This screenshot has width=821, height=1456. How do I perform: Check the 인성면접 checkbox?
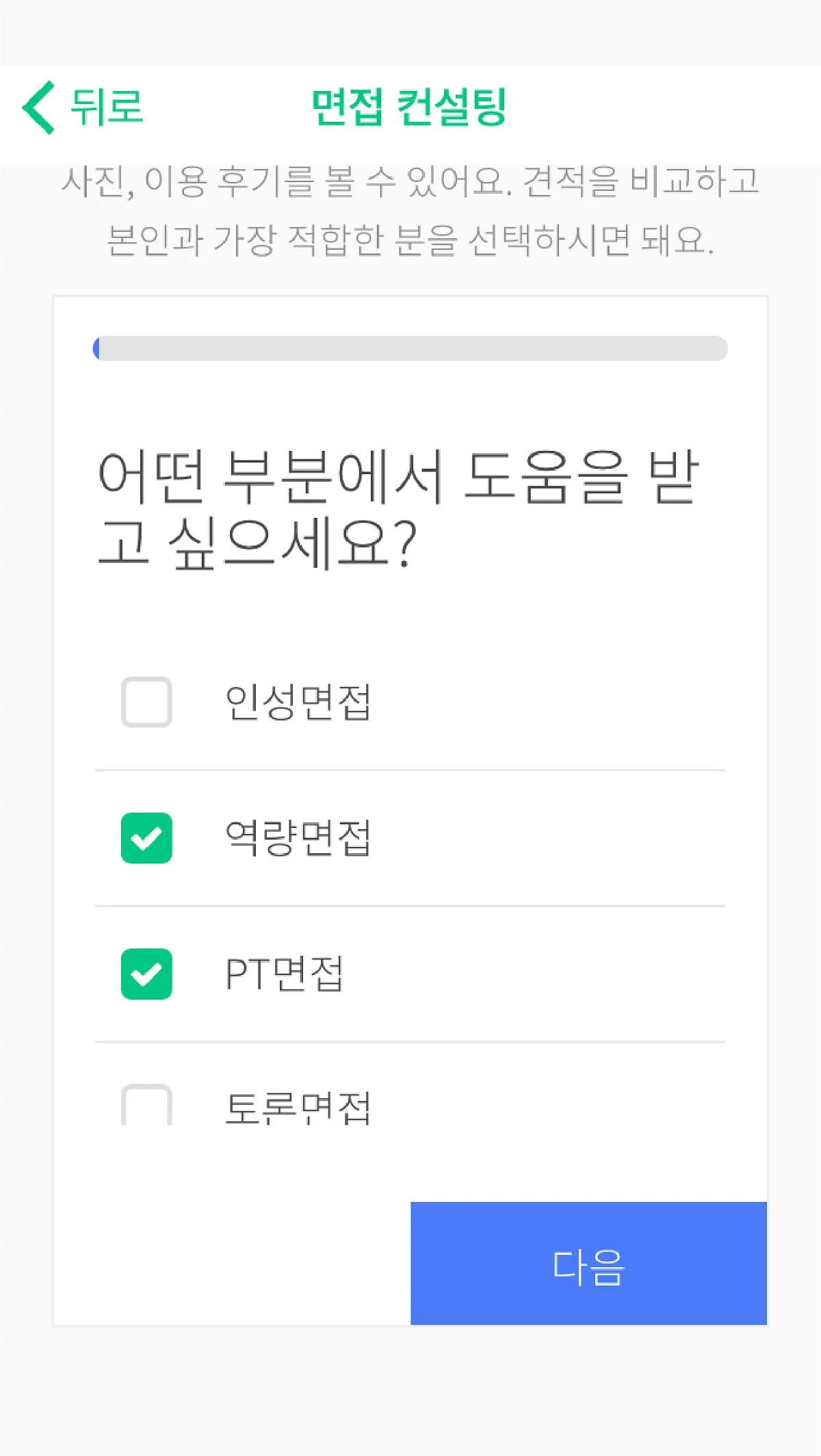(x=146, y=702)
